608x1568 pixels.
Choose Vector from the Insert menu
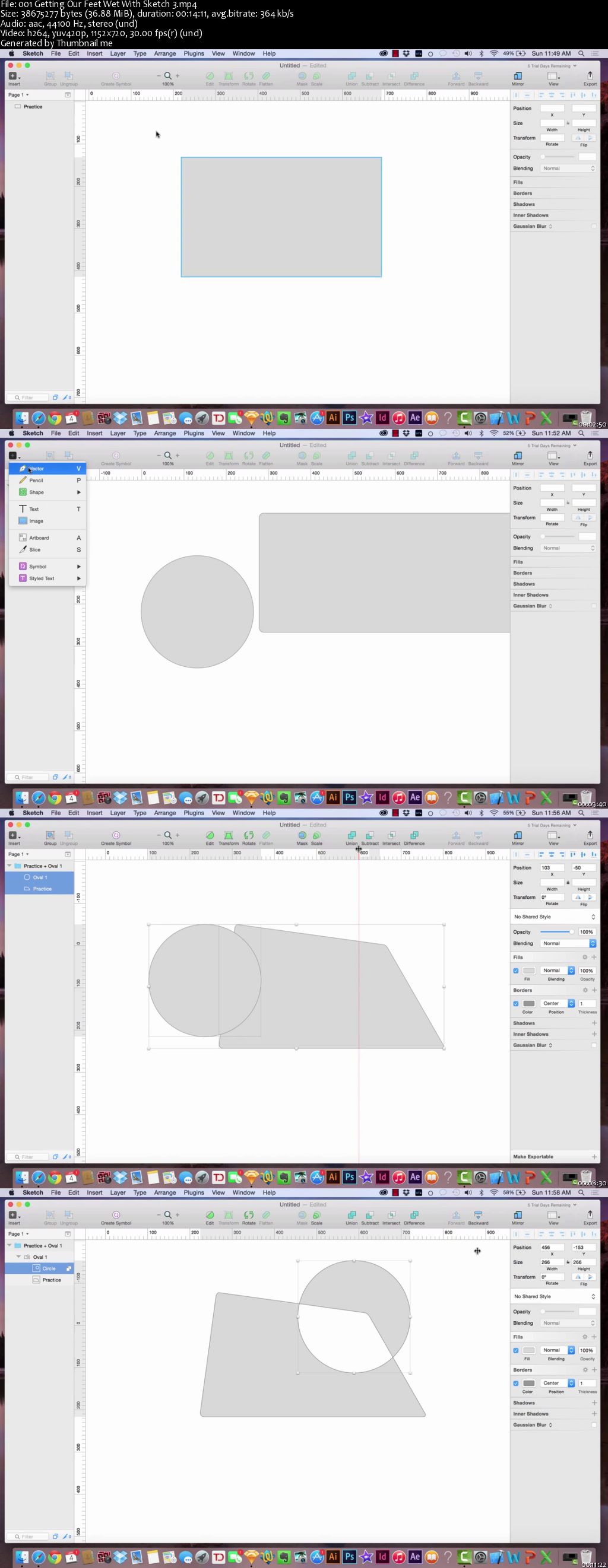[x=47, y=469]
